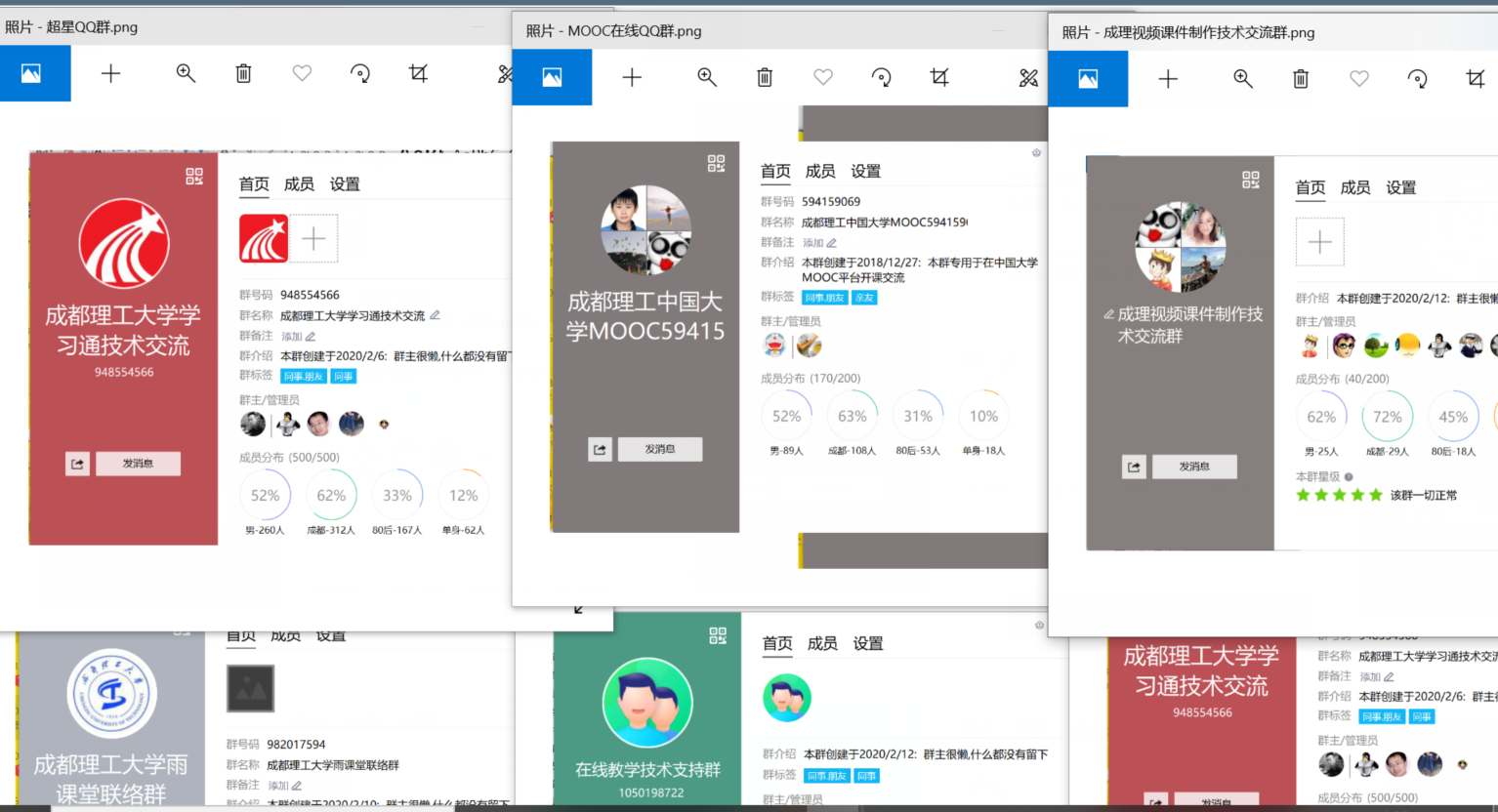The width and height of the screenshot is (1498, 812).
Task: Click title bar text 照片 - 超星QQ群.png
Action: pyautogui.click(x=71, y=27)
